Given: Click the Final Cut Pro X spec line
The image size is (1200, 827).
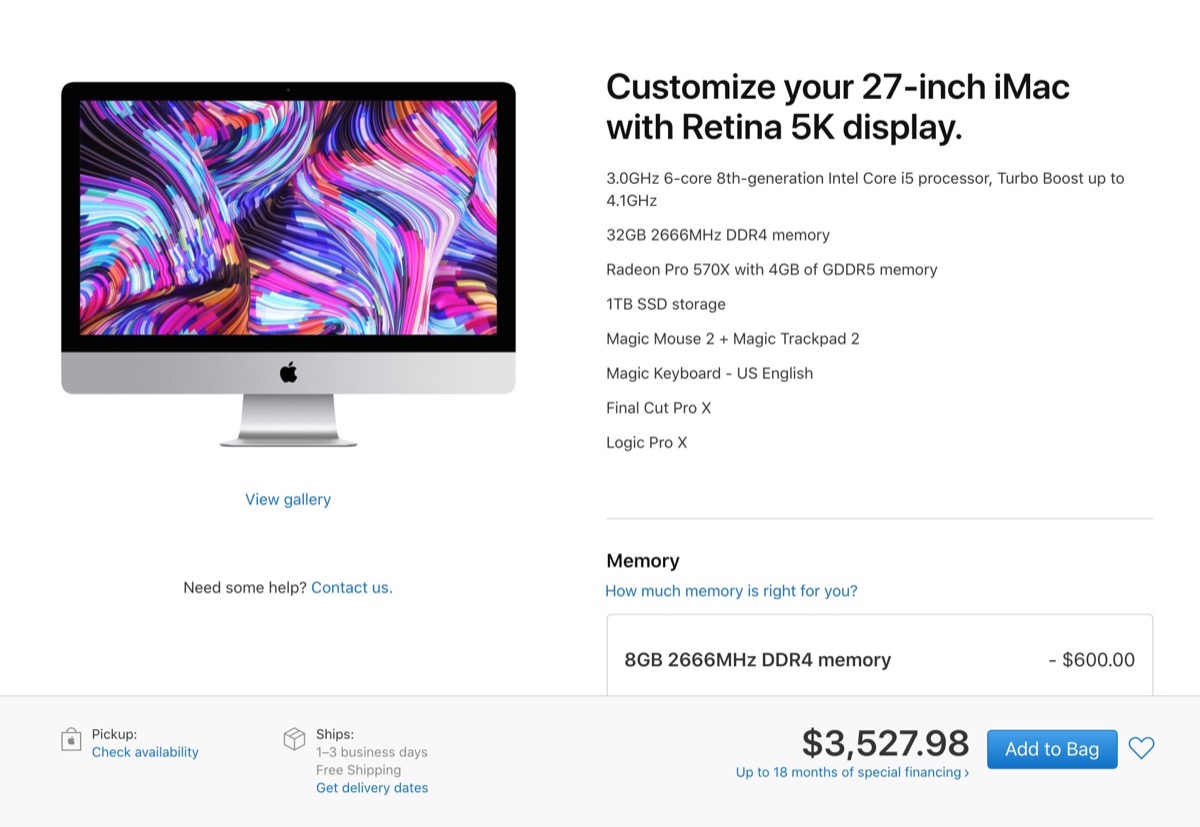Looking at the screenshot, I should click(658, 408).
